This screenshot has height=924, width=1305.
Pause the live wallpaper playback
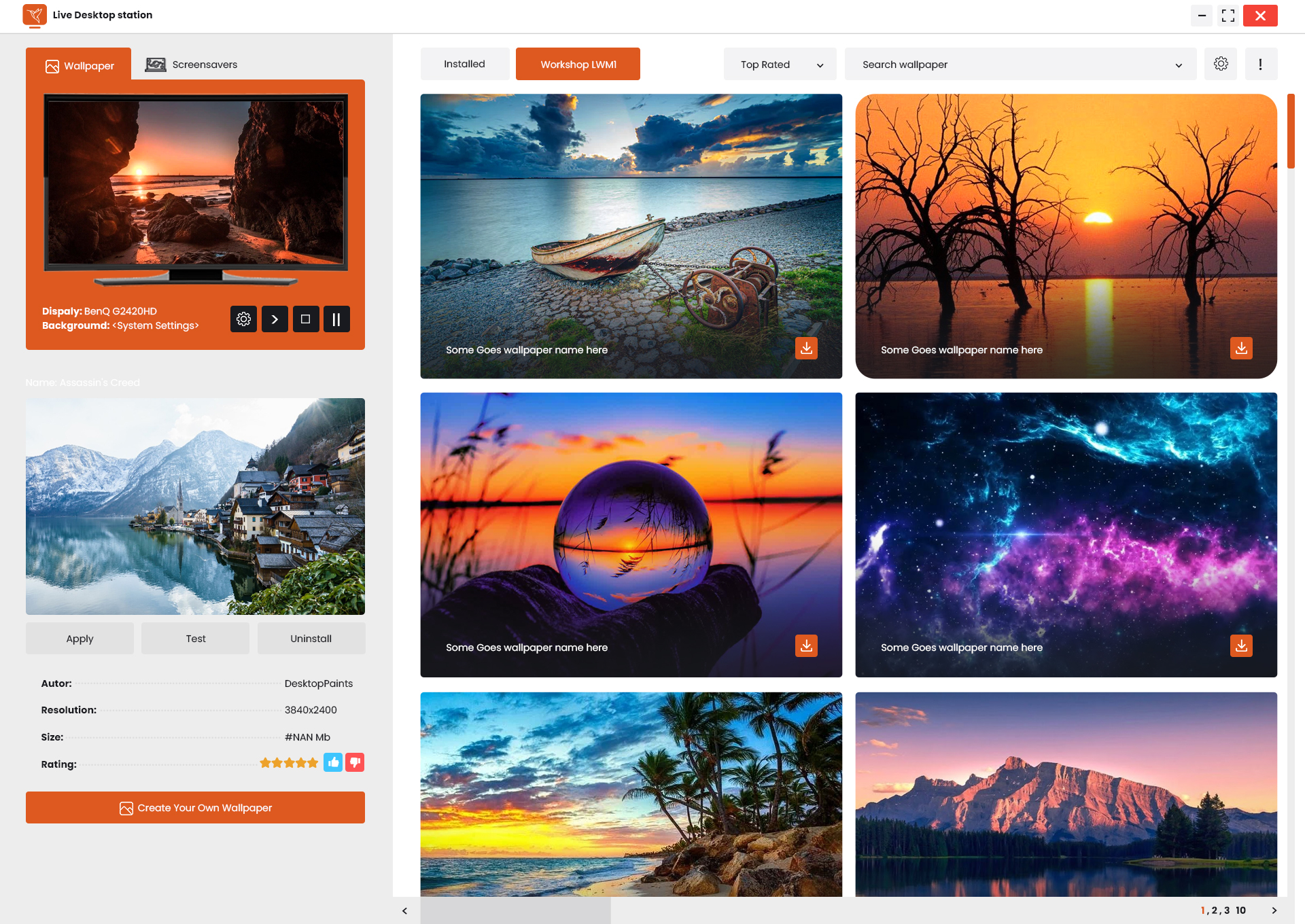click(x=336, y=319)
